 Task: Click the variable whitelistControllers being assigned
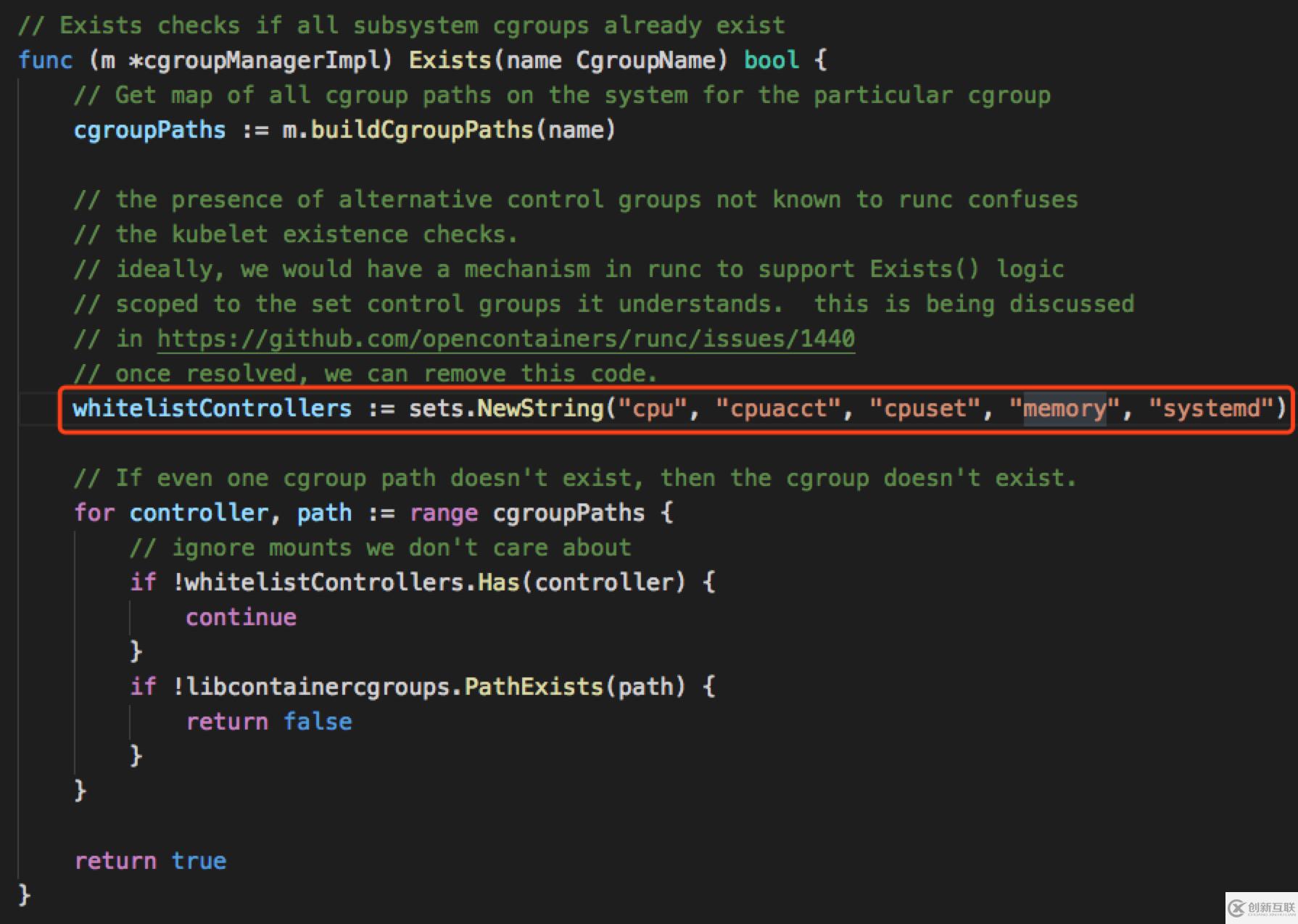212,408
